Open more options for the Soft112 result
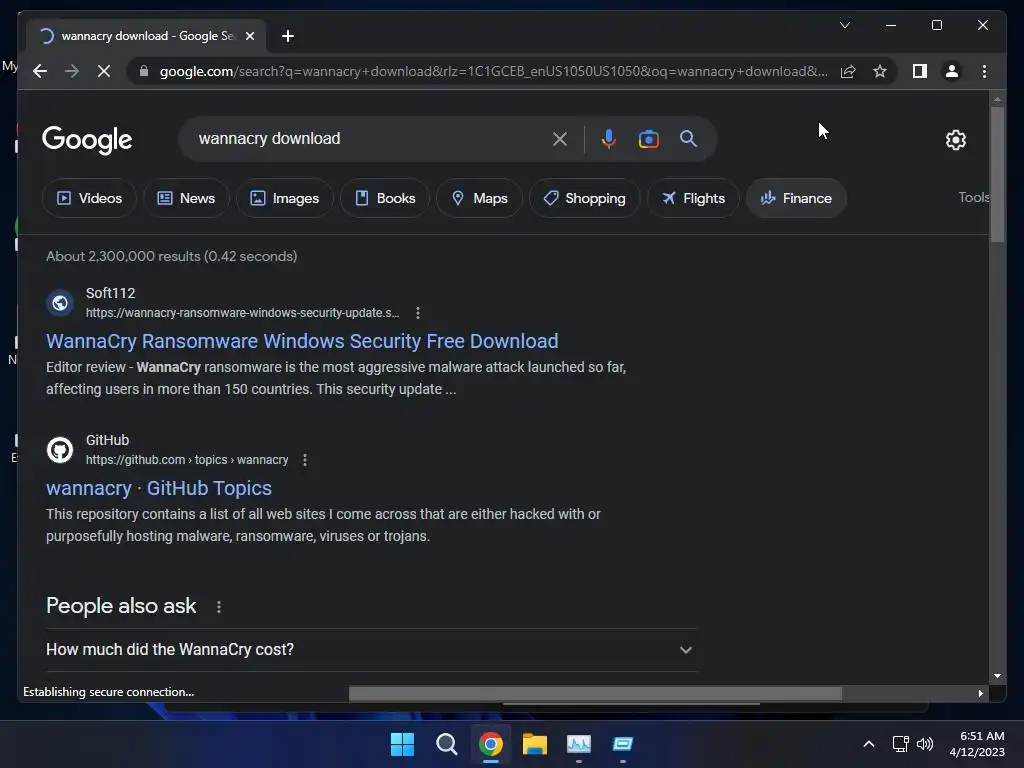Viewport: 1024px width, 768px height. [418, 313]
